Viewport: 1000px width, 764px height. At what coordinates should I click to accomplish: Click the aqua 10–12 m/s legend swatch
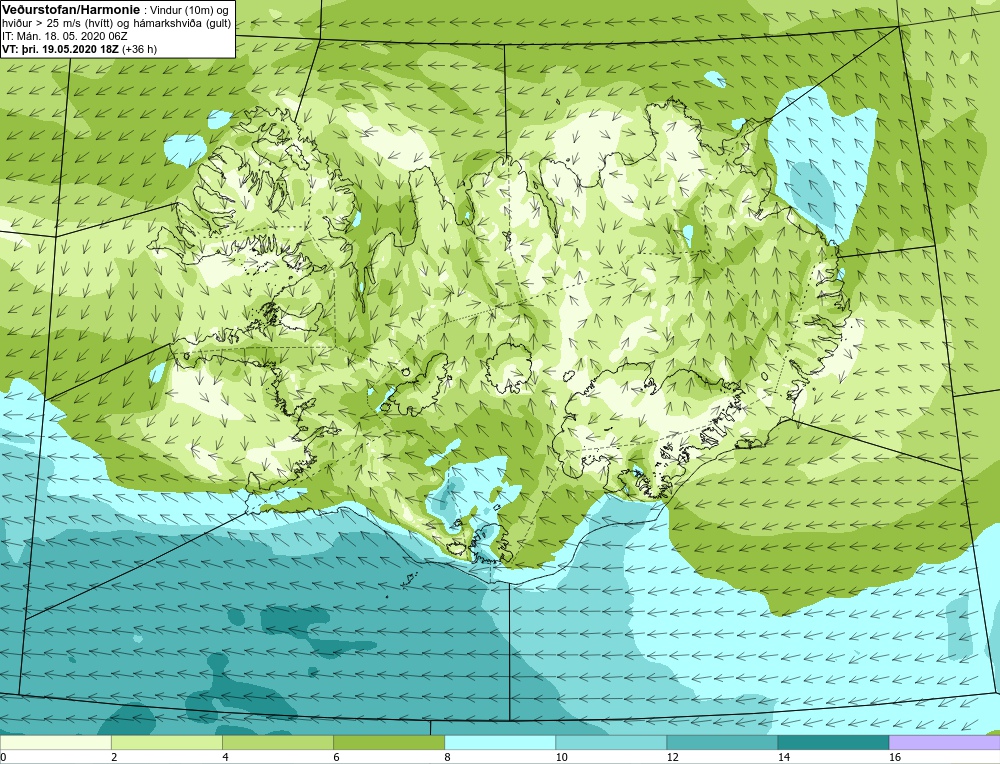(x=611, y=742)
